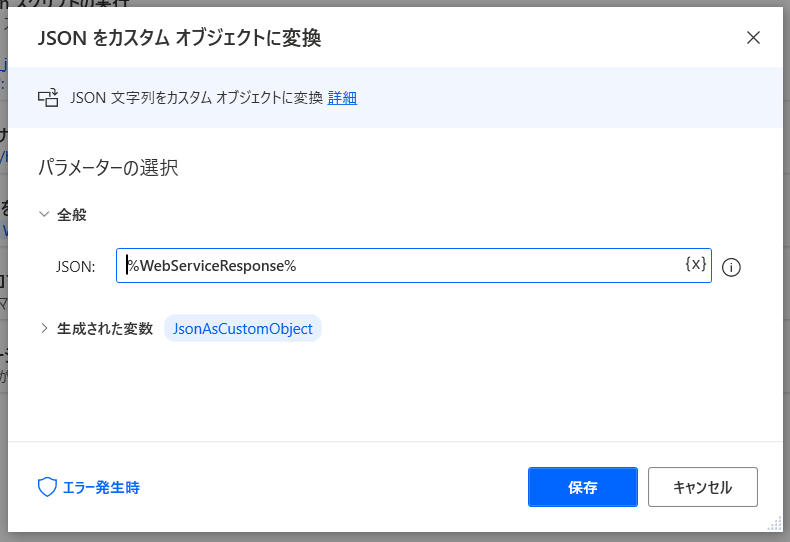Click the 生成された変数 label

pos(105,329)
